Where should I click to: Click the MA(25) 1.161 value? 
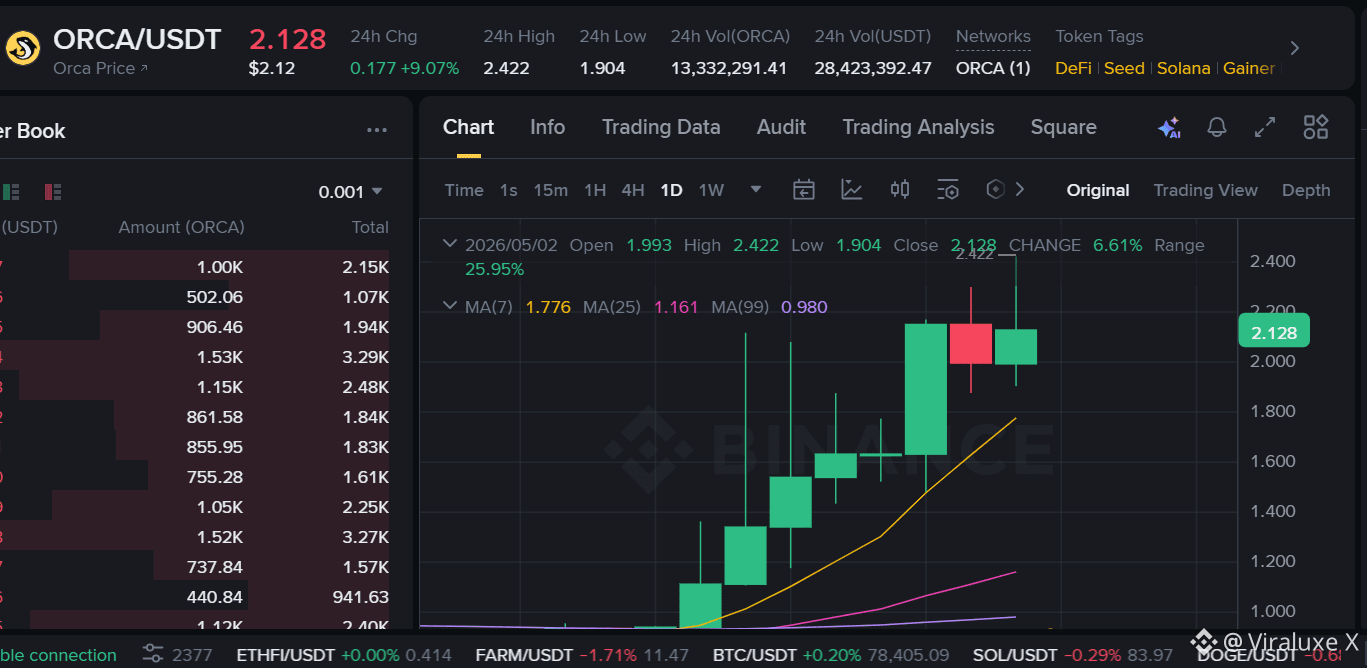click(x=676, y=307)
